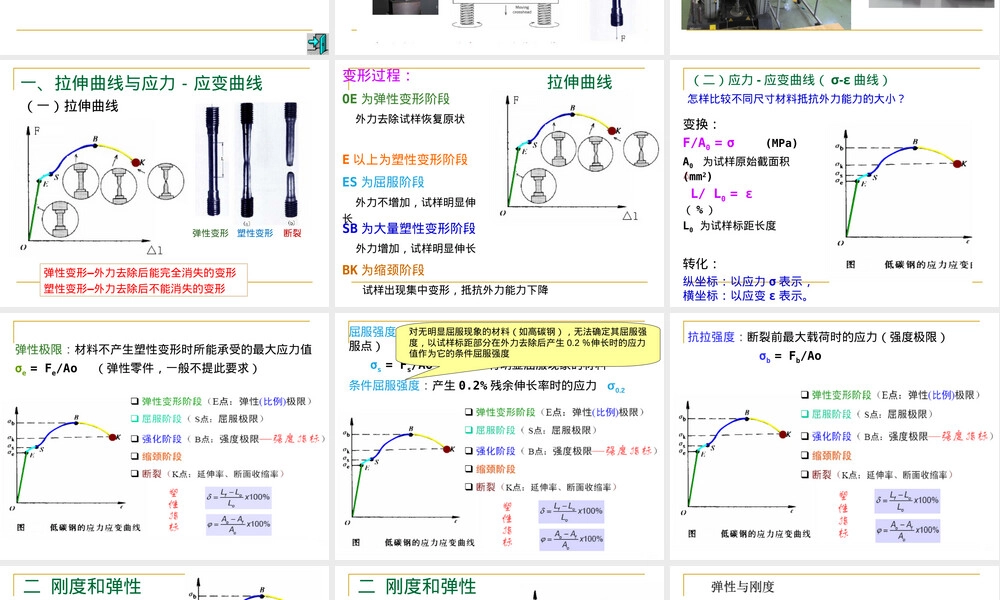The height and width of the screenshot is (600, 1000).
Task: Select the bottom-row slide titled 弹性与刚度
Action: 835,583
